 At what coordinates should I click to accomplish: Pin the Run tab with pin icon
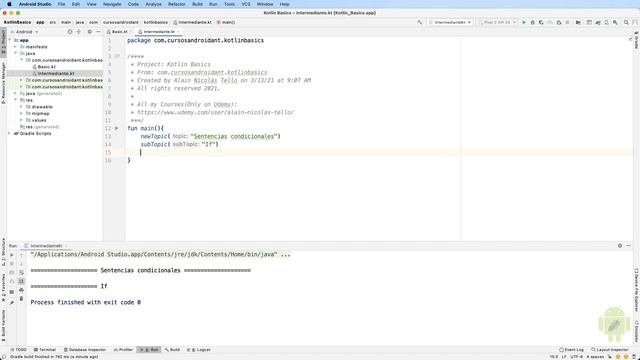[x=12, y=302]
